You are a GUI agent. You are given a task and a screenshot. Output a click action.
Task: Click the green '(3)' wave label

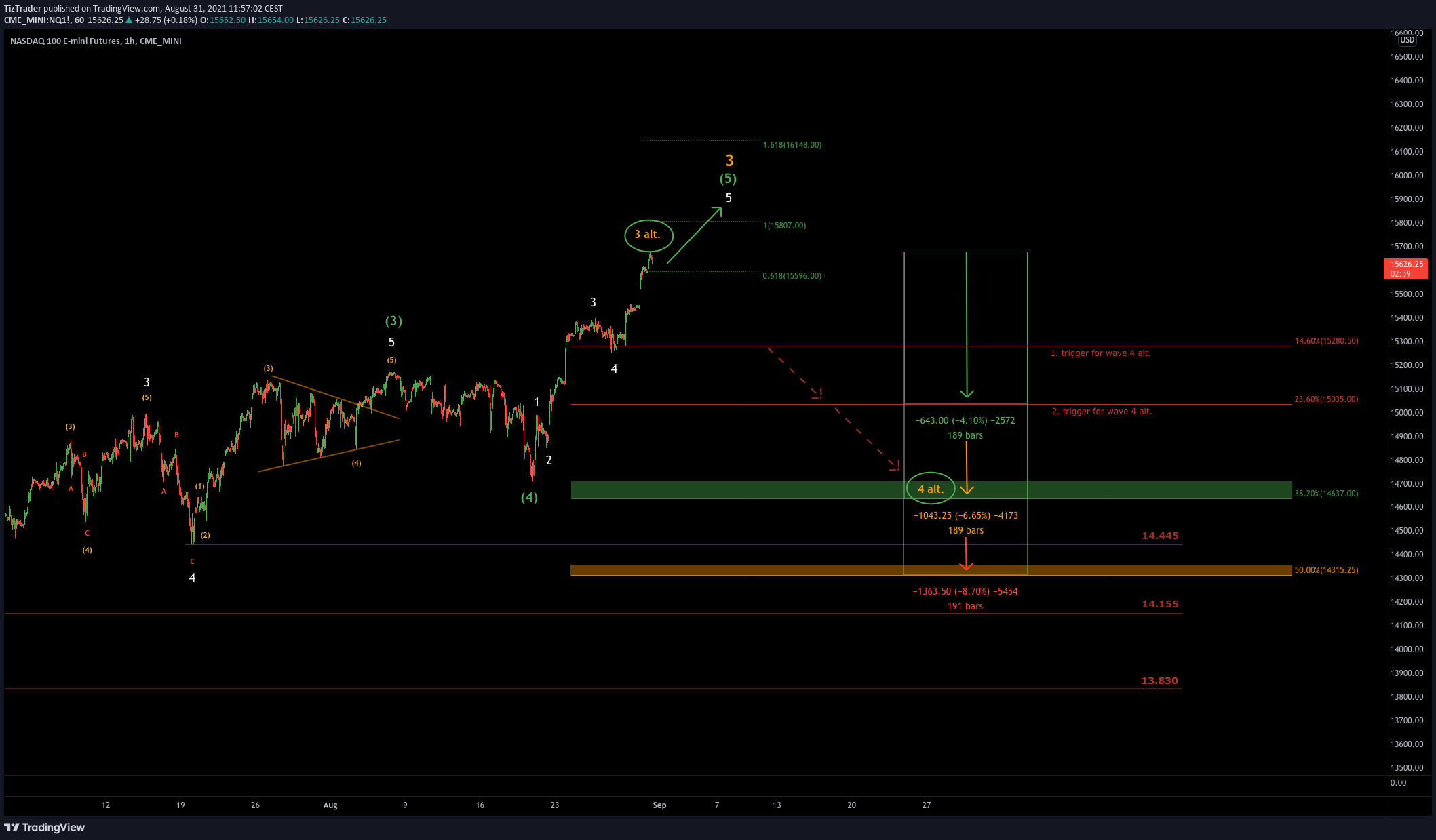click(x=393, y=321)
